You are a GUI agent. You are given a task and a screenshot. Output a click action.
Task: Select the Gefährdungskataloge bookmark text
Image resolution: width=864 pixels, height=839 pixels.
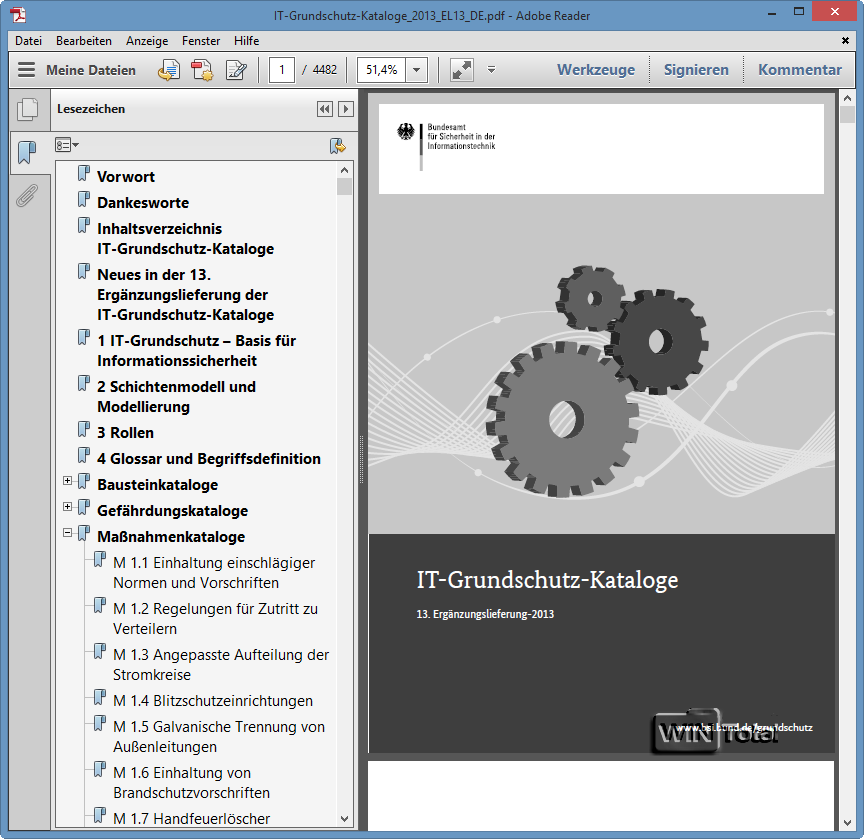[172, 511]
